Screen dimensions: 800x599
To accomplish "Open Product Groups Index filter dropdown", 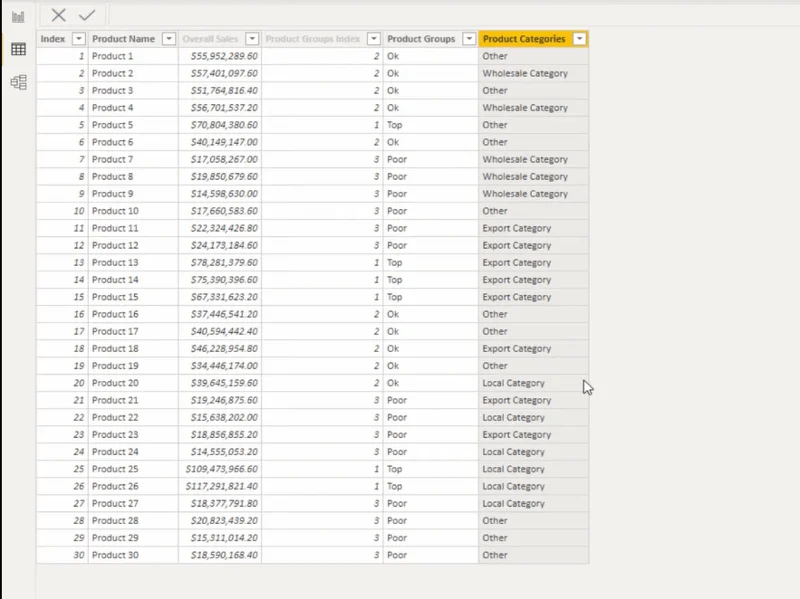I will pyautogui.click(x=374, y=39).
